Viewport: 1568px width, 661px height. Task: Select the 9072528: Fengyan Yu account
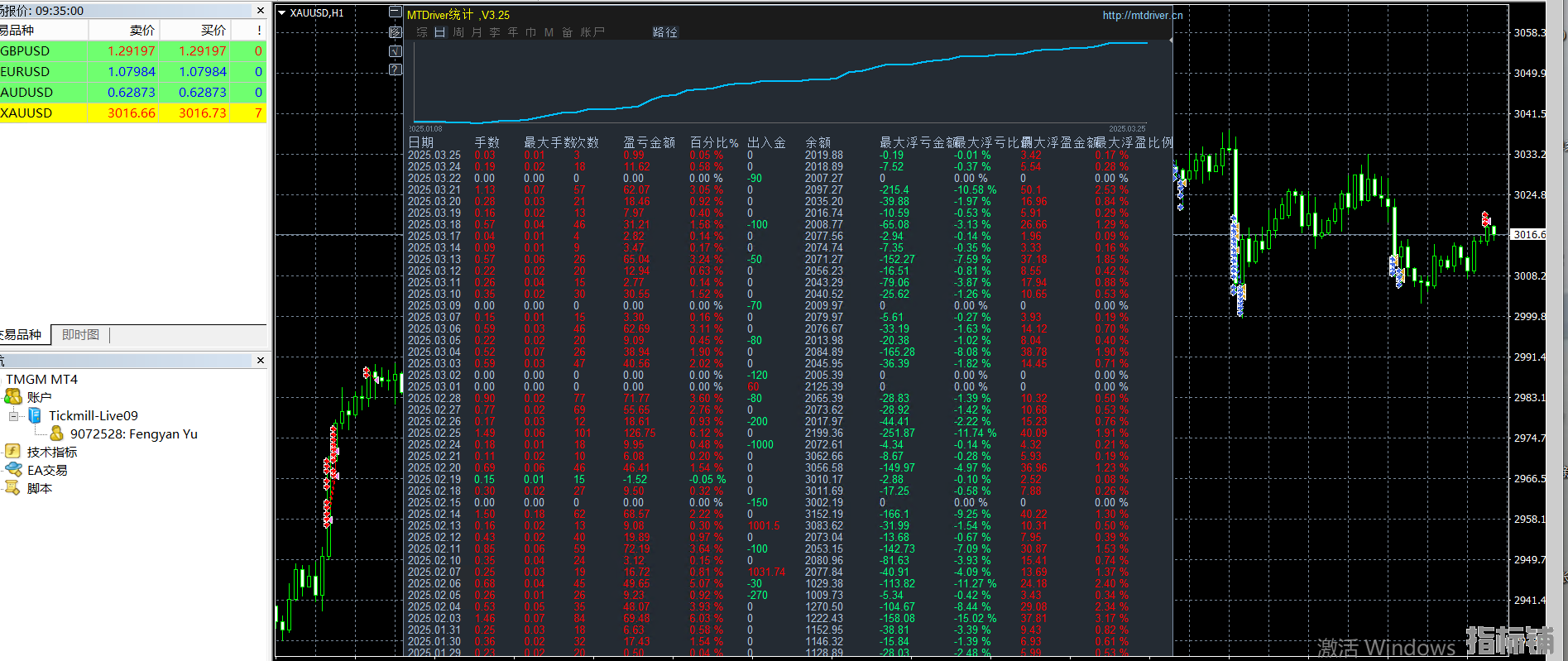[133, 433]
